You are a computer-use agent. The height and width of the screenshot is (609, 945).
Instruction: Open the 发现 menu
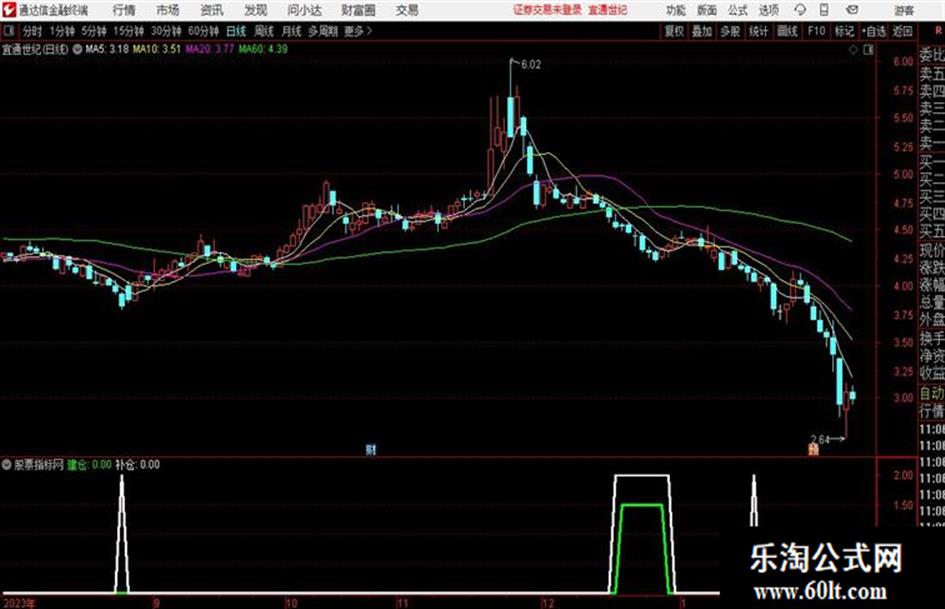[256, 10]
